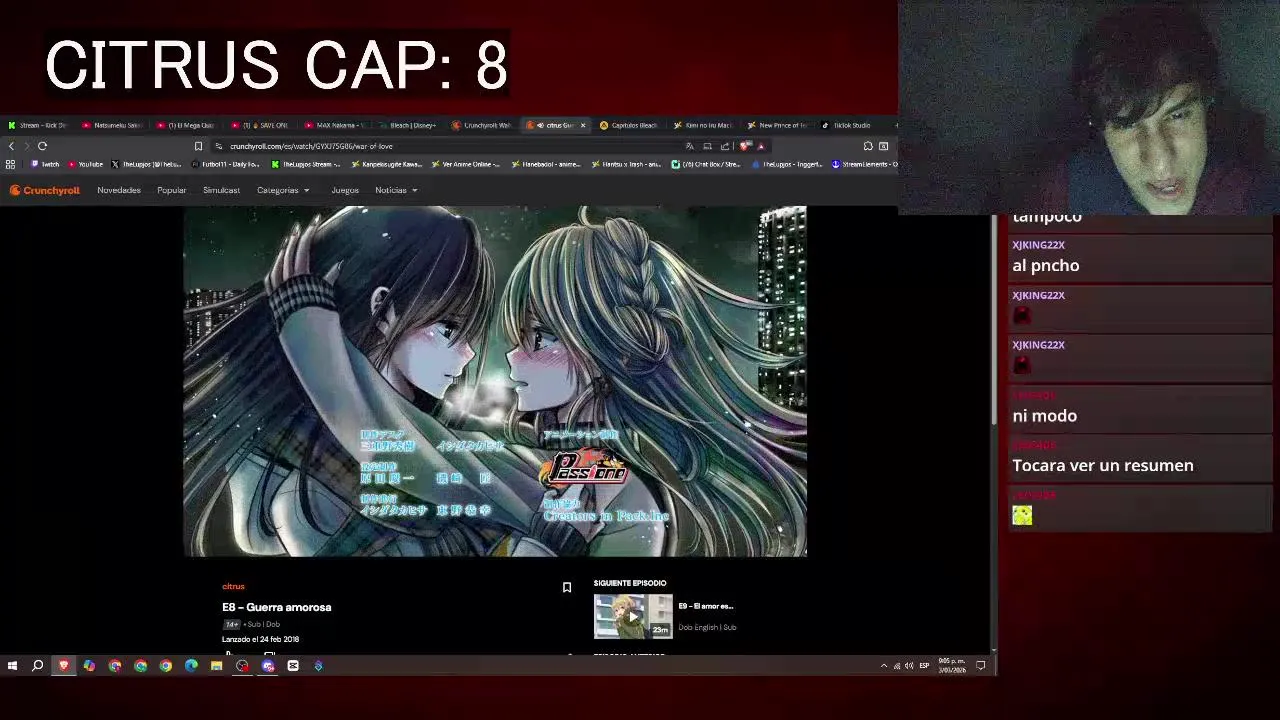Open the YouTube bookmark
This screenshot has width=1280, height=720.
coord(86,164)
